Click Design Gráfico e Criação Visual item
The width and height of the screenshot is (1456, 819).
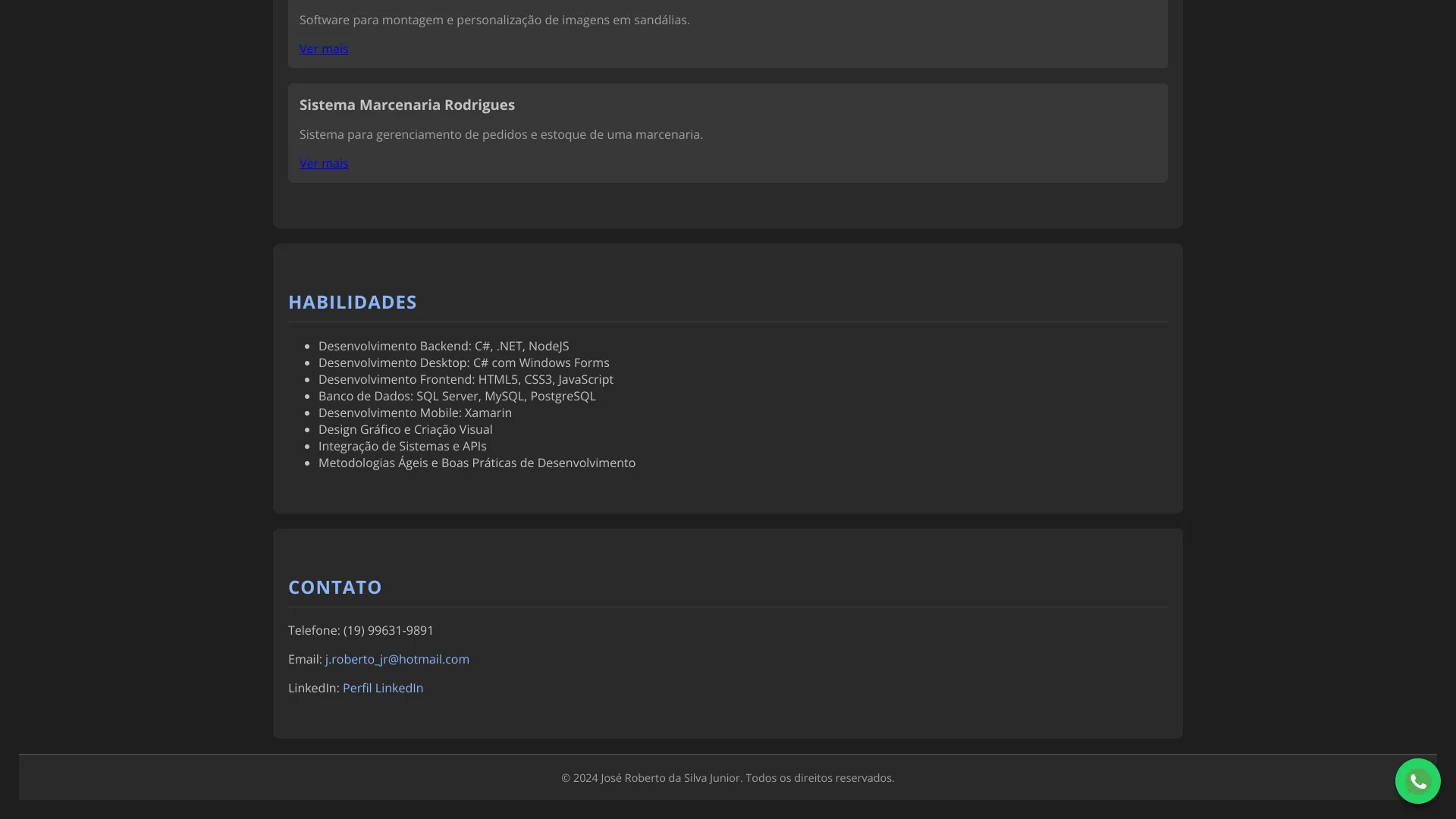[406, 429]
